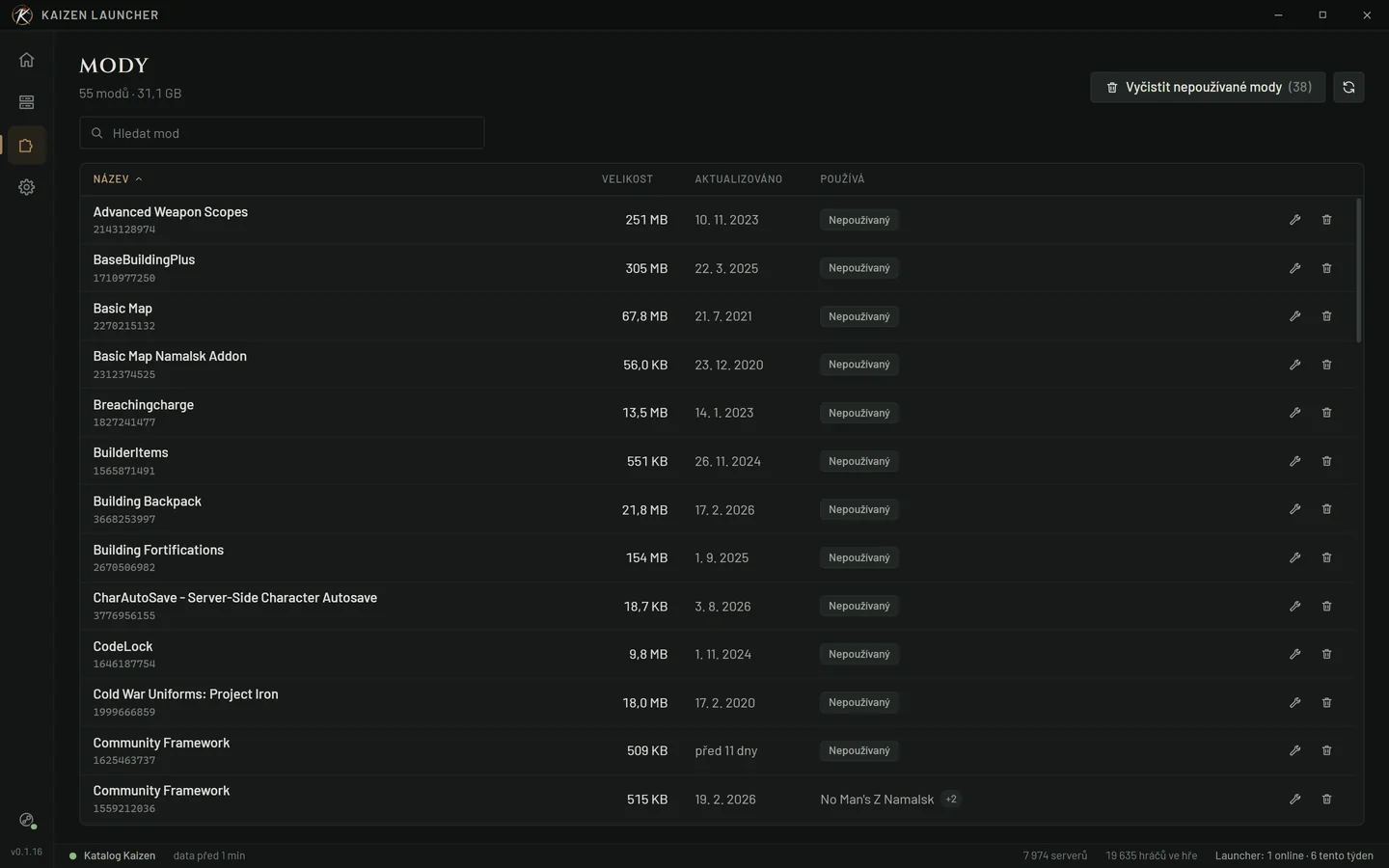The height and width of the screenshot is (868, 1389).
Task: Click Vyčistit nepoužívané mody button
Action: coord(1208,87)
